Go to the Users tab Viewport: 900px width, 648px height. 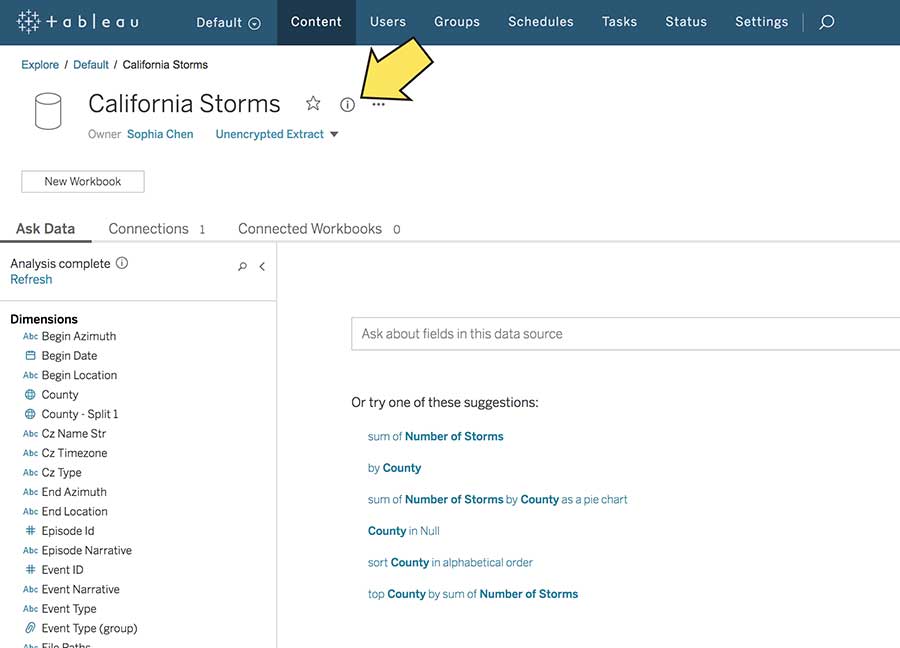(x=387, y=22)
